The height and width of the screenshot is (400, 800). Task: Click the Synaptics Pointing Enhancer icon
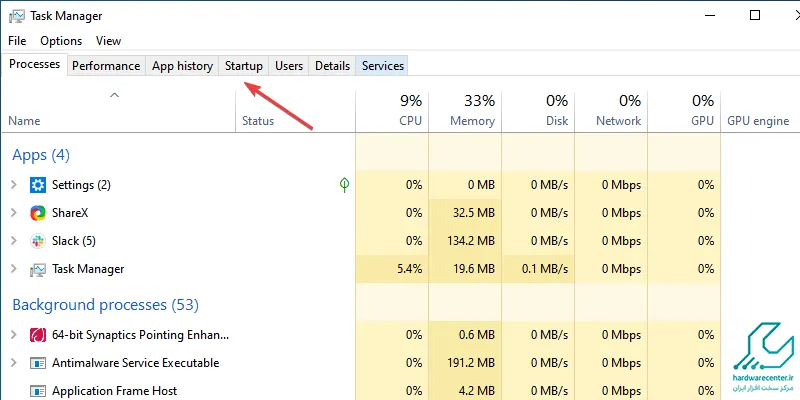[38, 335]
